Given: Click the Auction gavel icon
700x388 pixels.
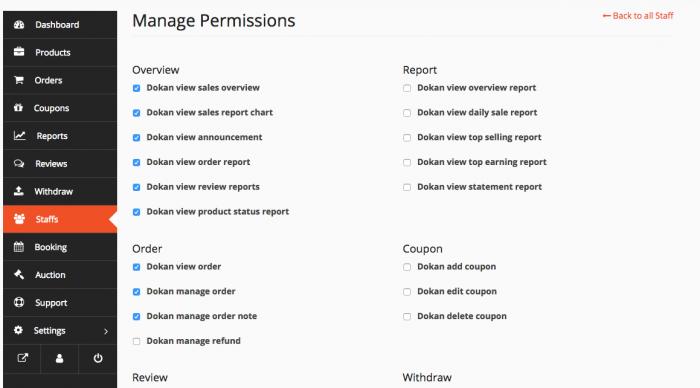Looking at the screenshot, I should click(19, 274).
